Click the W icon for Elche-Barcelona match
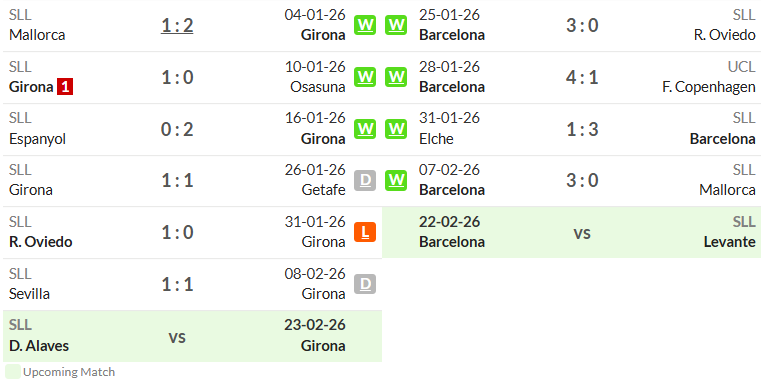This screenshot has width=766, height=385. (x=396, y=129)
